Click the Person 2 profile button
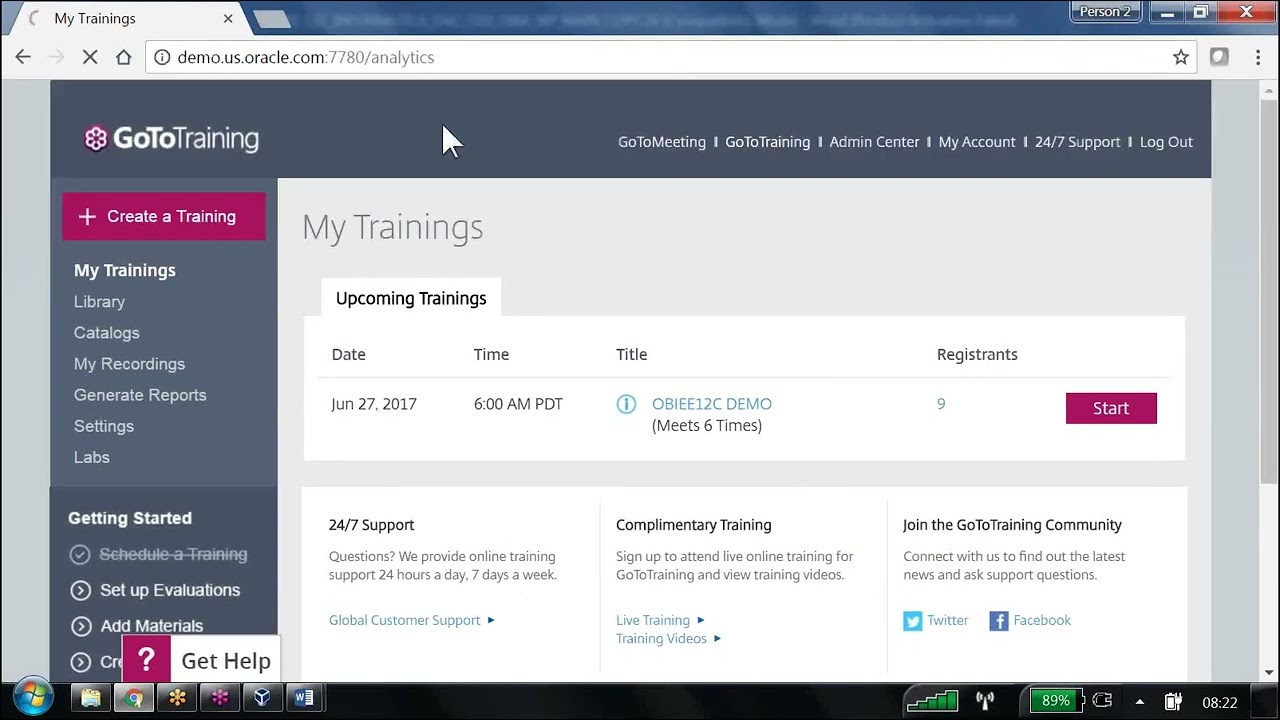This screenshot has width=1280, height=720. coord(1105,12)
